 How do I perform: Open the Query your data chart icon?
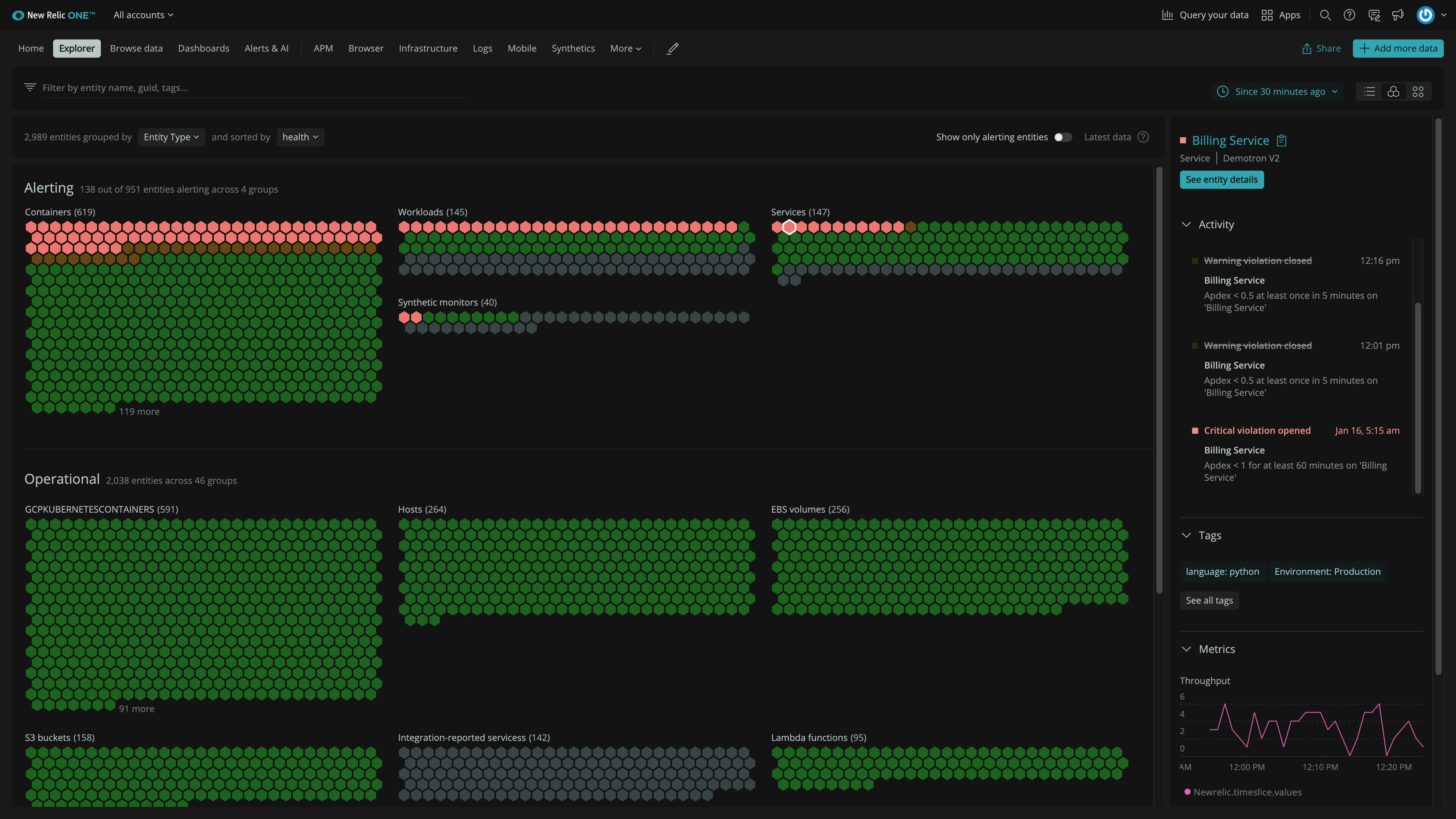(1167, 15)
